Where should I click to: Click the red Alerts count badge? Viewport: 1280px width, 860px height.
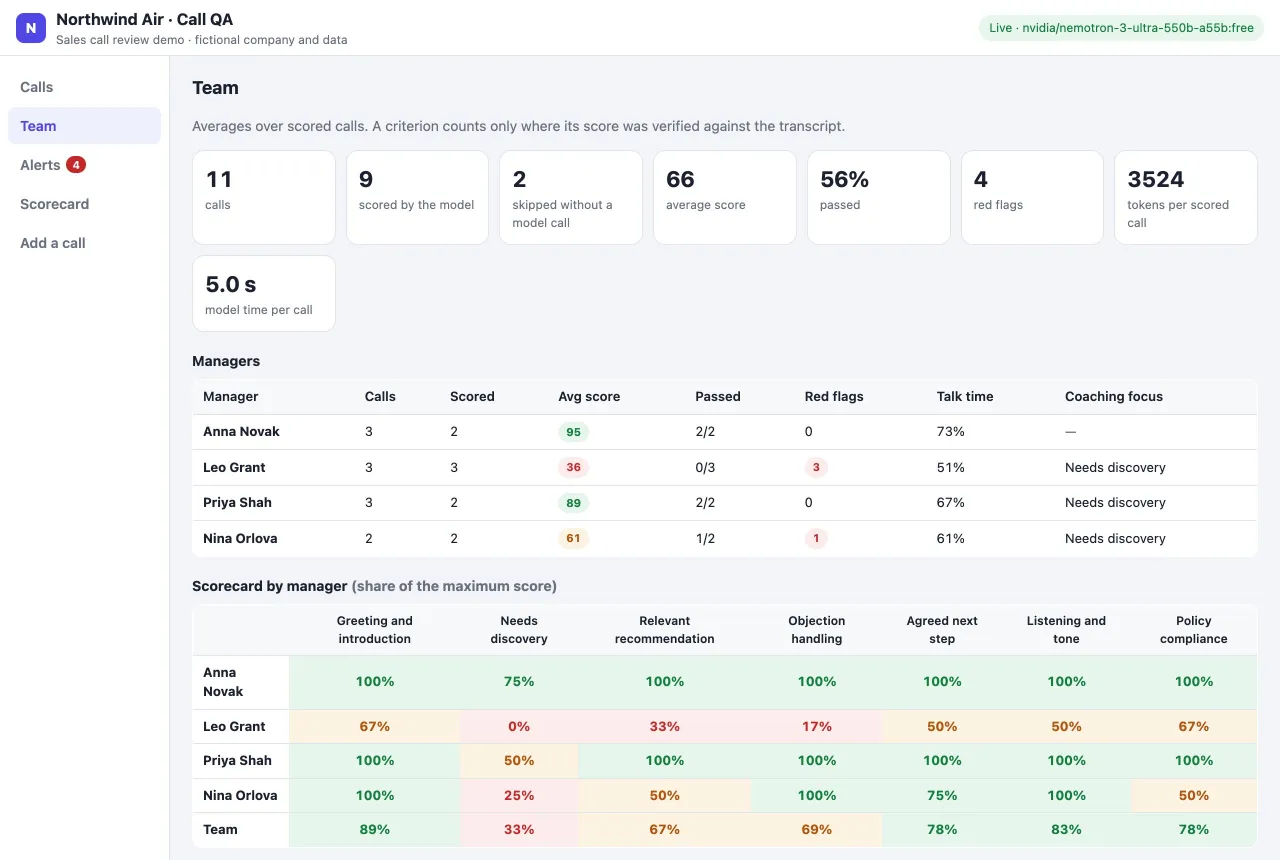[x=76, y=165]
